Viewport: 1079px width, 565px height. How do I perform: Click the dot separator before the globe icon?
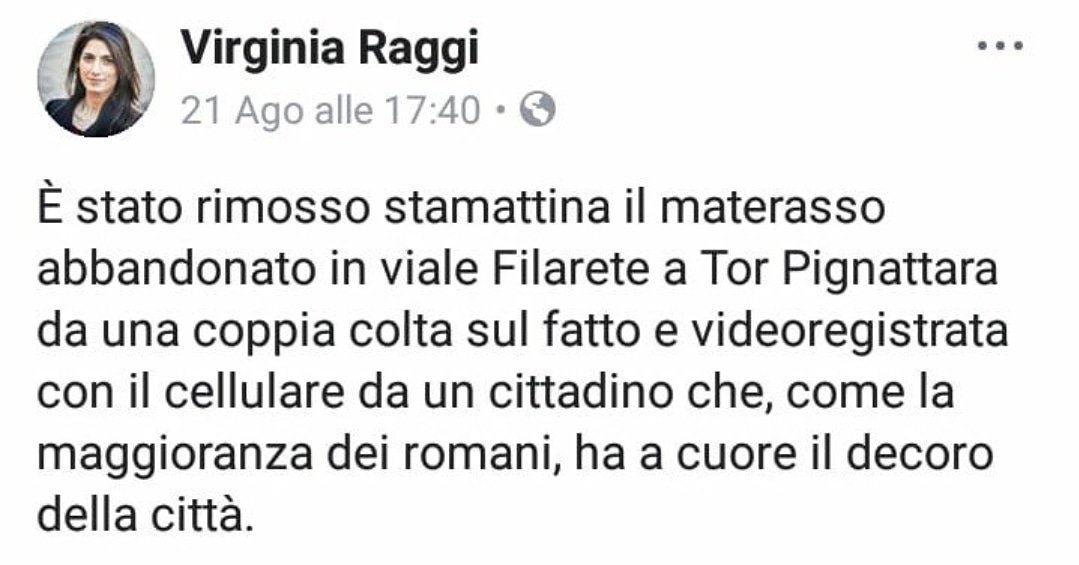click(500, 109)
